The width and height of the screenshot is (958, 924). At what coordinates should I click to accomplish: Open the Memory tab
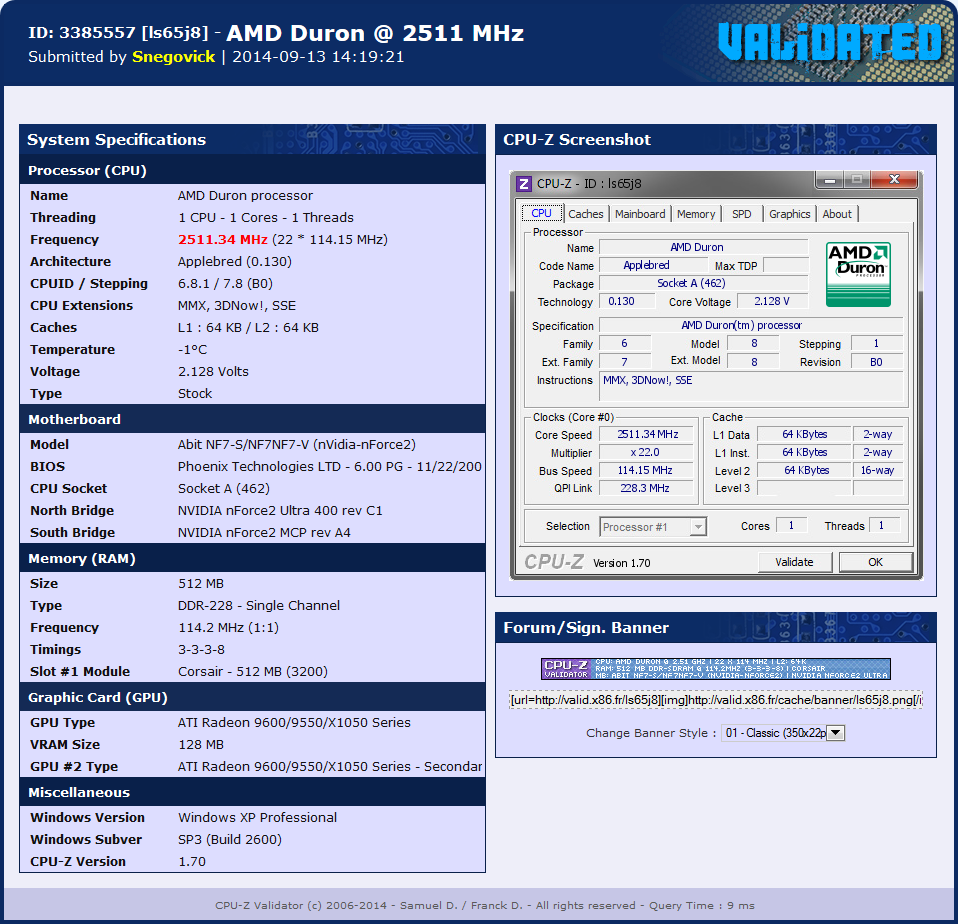(695, 214)
